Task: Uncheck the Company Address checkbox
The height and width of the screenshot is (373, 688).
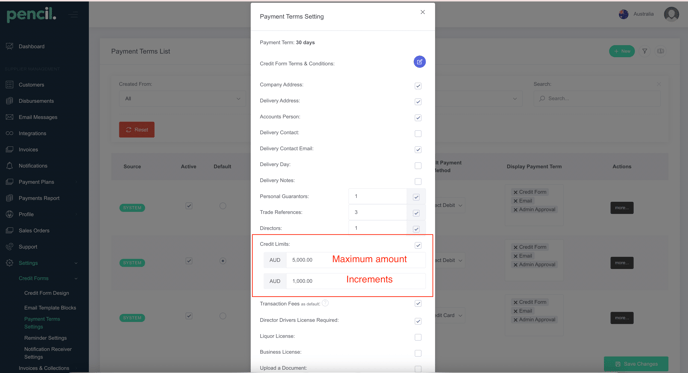Action: pyautogui.click(x=418, y=86)
